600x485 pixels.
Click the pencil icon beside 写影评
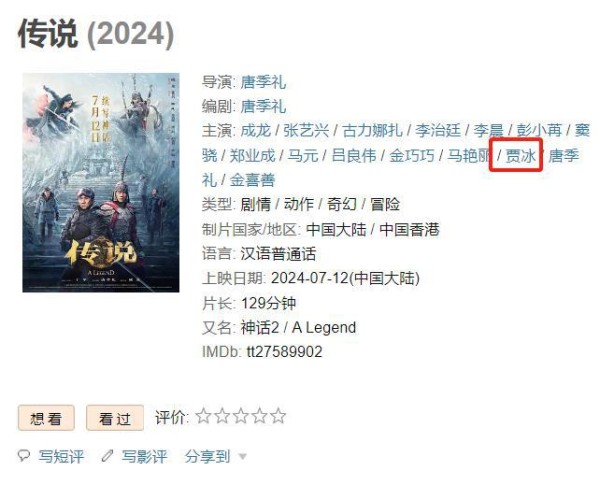[x=107, y=456]
